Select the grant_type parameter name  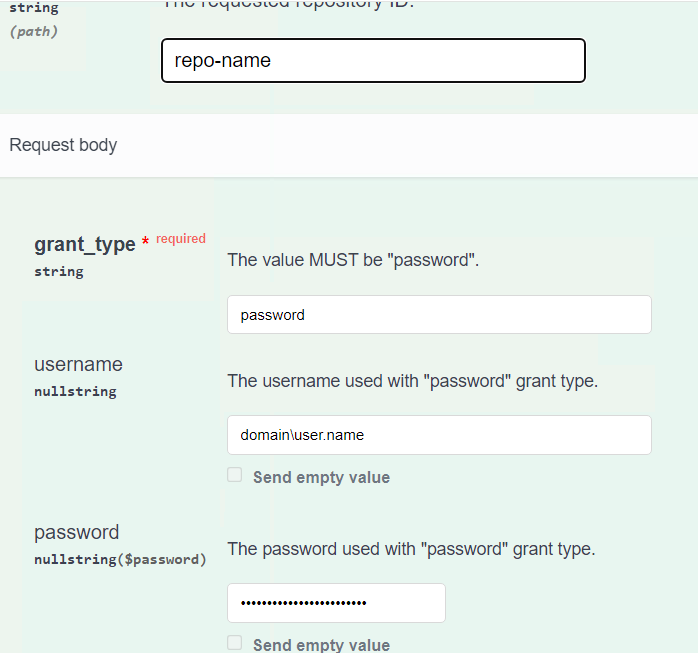coord(85,244)
